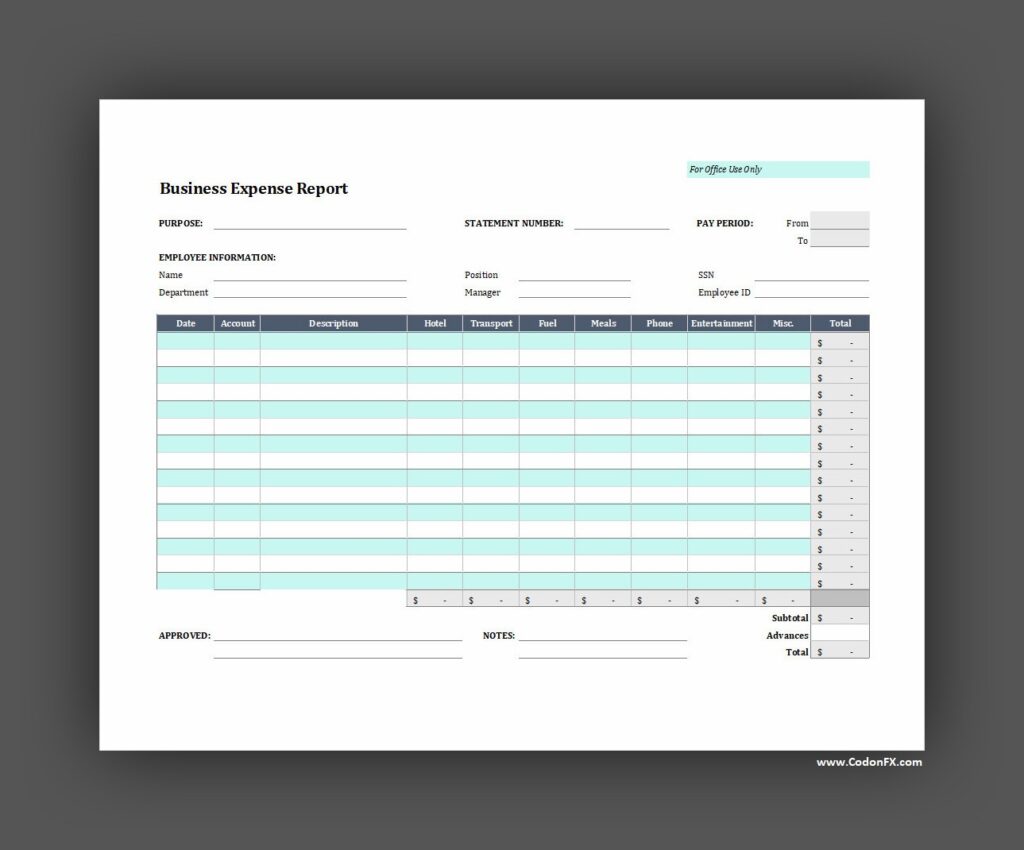Select the Subtotal value cell
This screenshot has width=1024, height=850.
pos(840,618)
